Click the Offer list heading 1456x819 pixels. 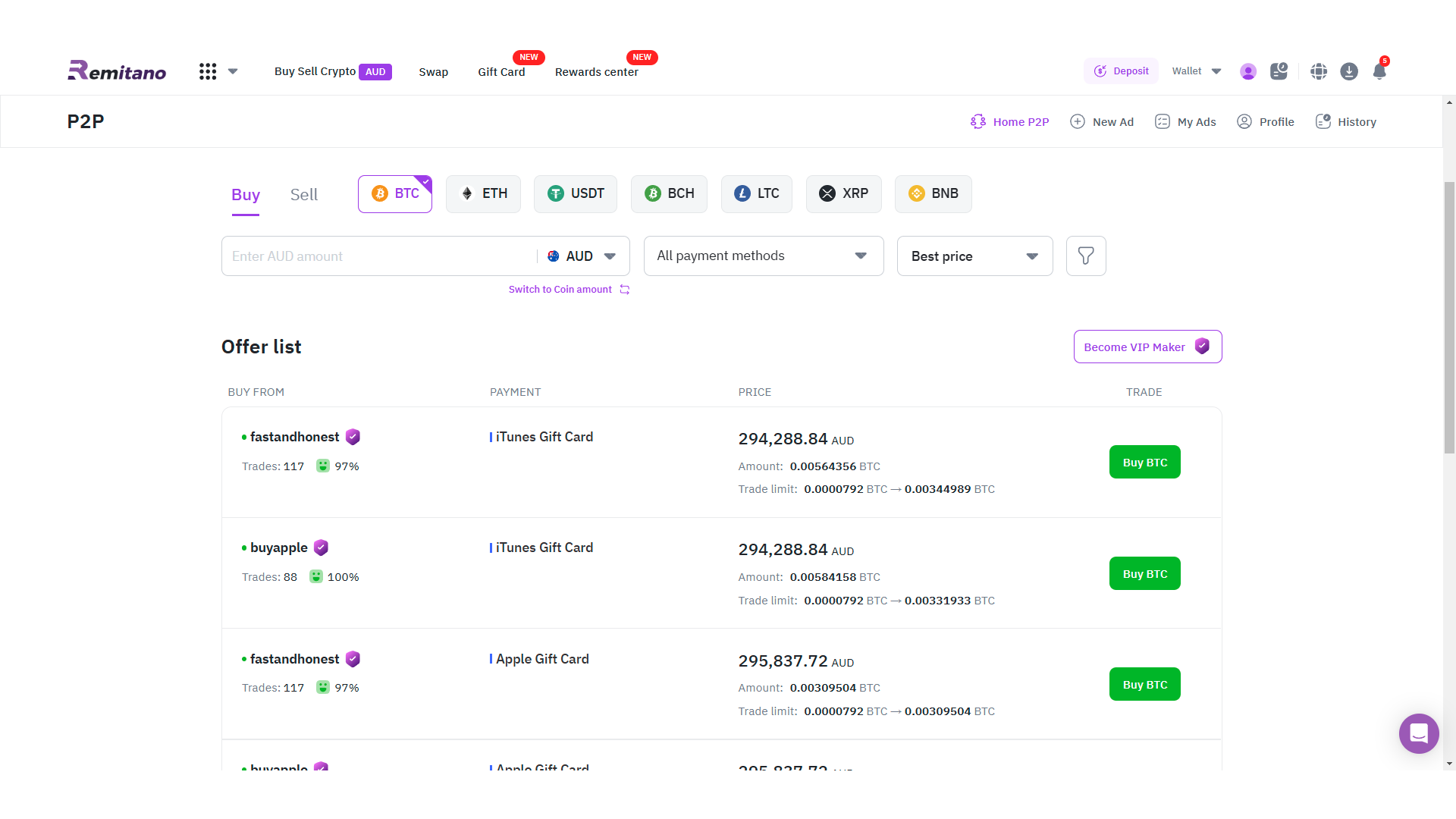click(262, 347)
